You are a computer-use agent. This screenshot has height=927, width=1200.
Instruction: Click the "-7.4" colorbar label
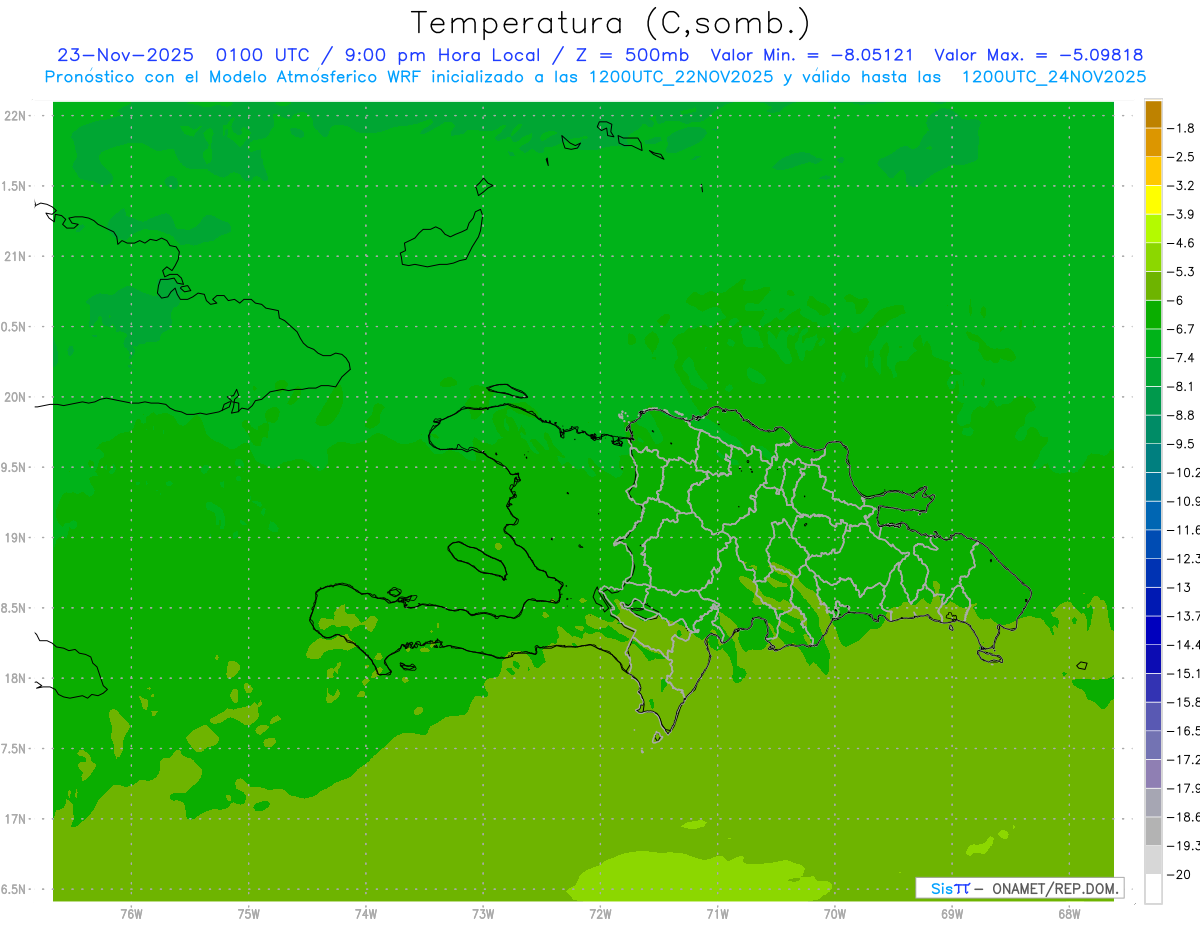coord(1182,357)
